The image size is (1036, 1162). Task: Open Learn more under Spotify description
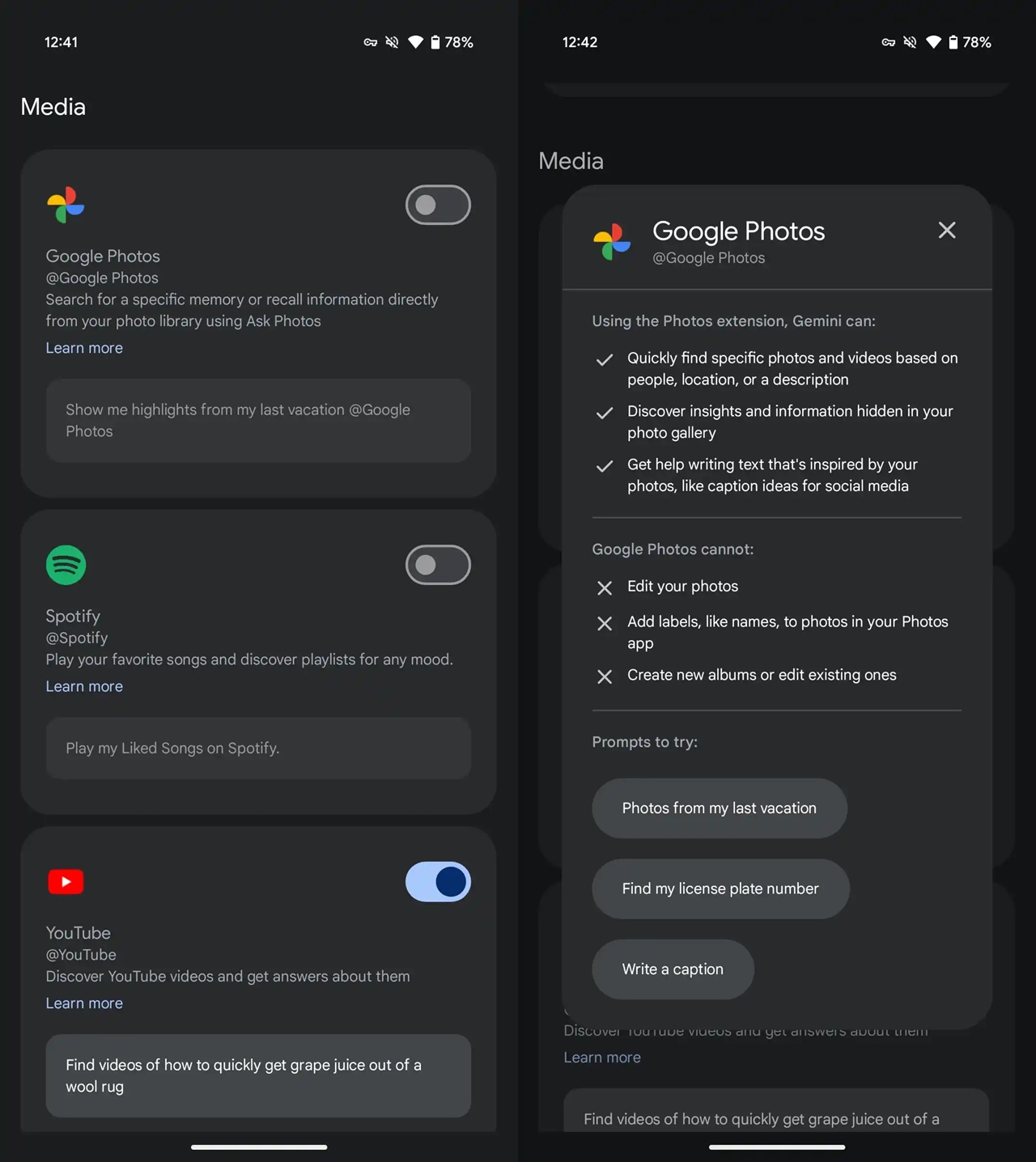[84, 686]
